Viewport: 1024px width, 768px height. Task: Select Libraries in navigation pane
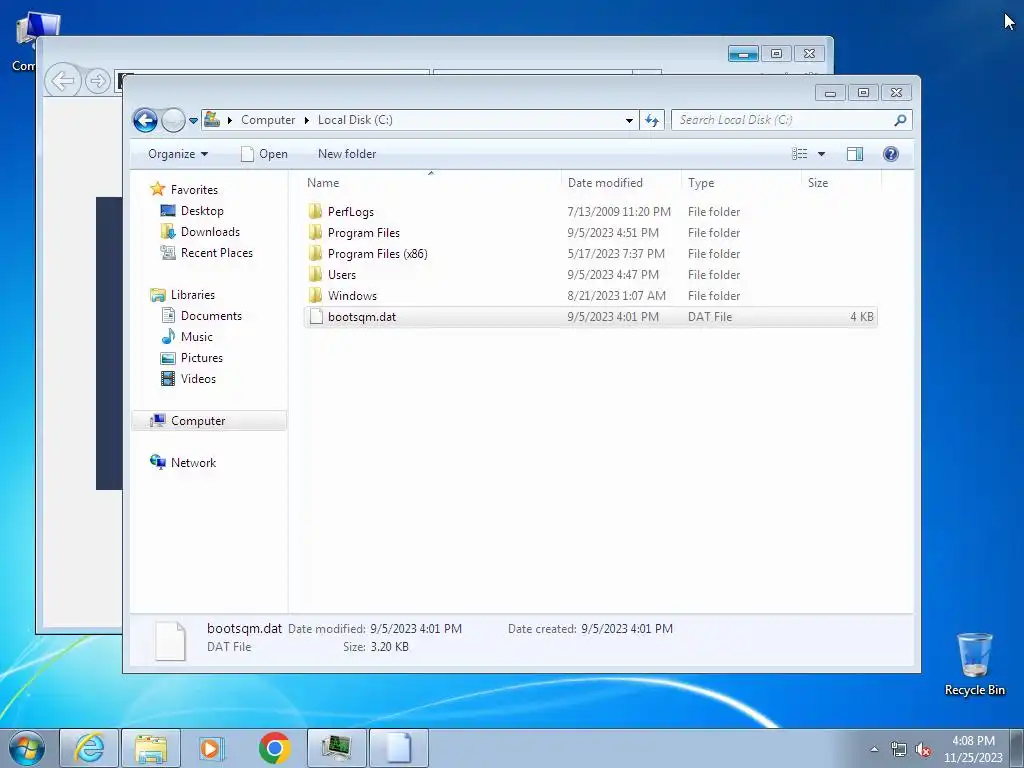click(x=193, y=295)
